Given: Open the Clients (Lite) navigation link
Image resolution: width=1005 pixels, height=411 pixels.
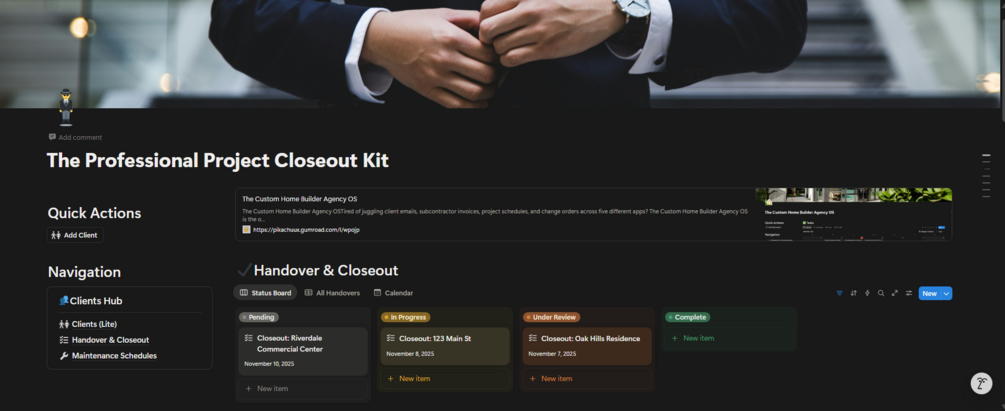Looking at the screenshot, I should (88, 324).
